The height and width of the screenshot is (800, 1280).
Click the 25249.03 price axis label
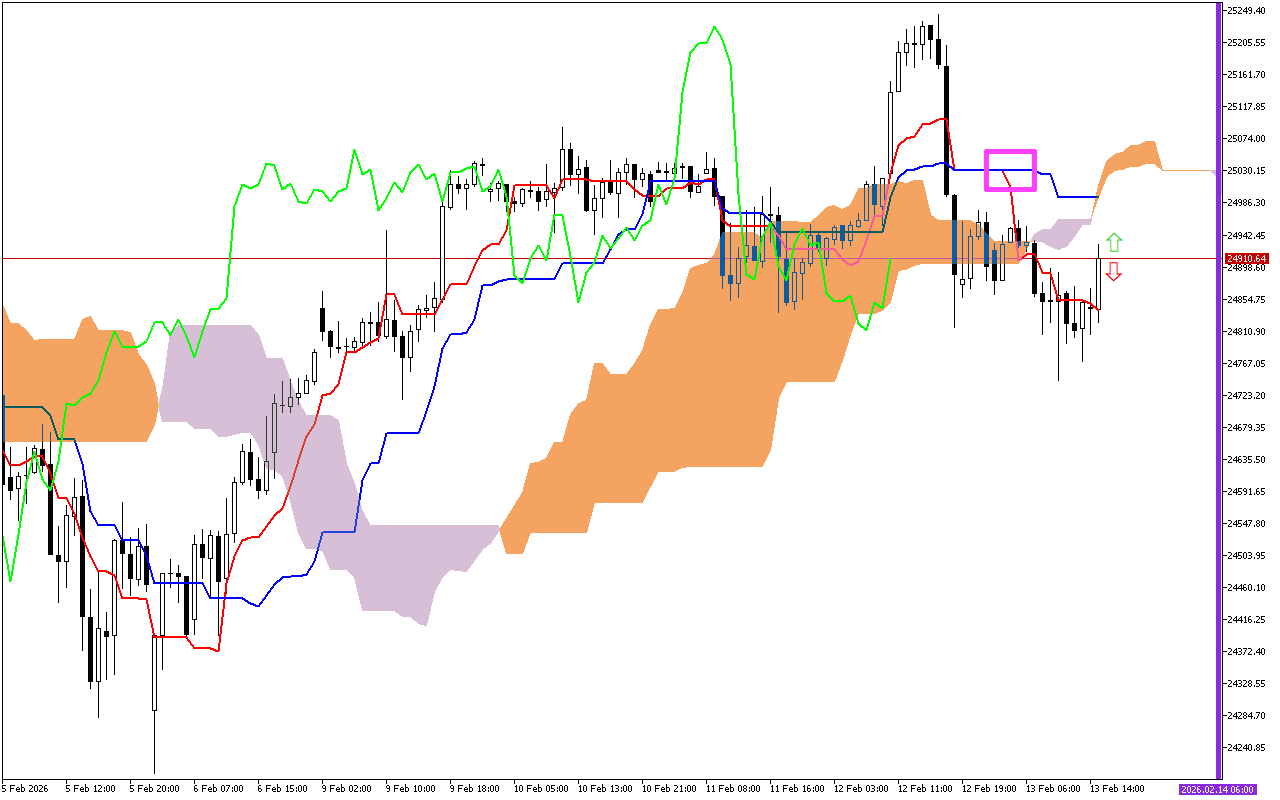(1247, 11)
